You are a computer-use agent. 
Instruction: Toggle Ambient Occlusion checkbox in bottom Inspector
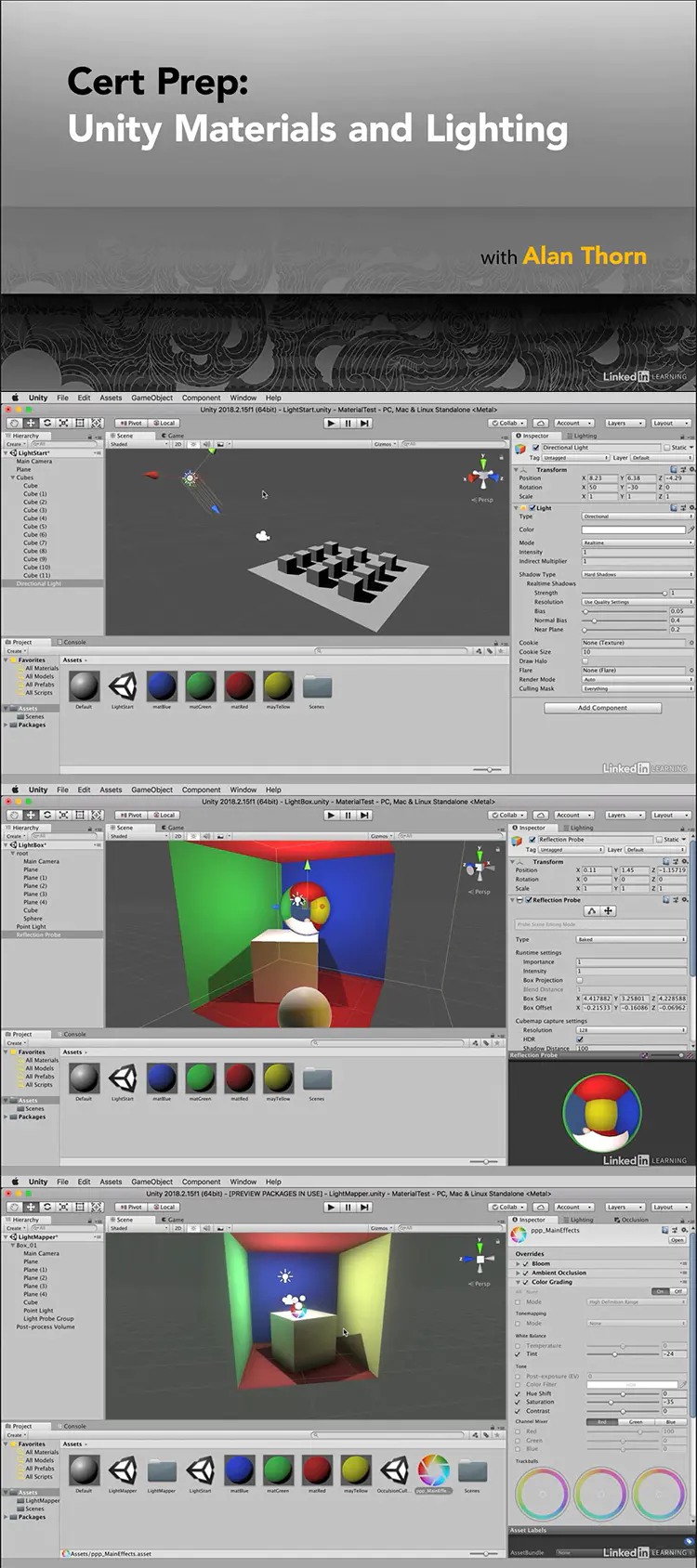pos(525,1273)
